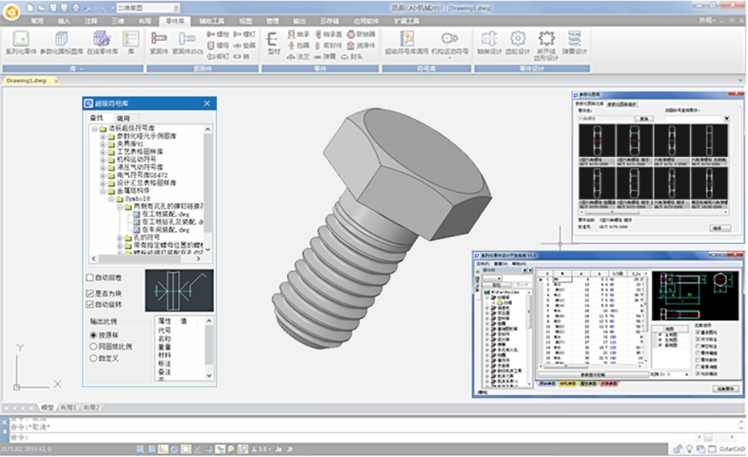Click the 轴类设计 shaft design icon
Image resolution: width=748 pixels, height=457 pixels.
tap(490, 39)
